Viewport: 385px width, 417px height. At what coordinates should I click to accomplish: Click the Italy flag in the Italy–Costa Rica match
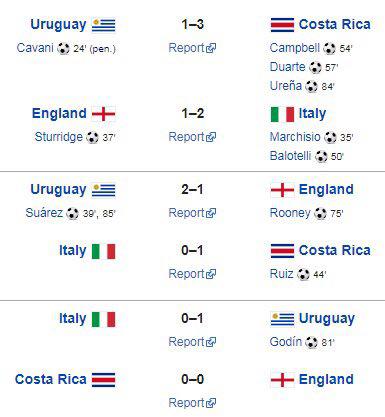(104, 251)
